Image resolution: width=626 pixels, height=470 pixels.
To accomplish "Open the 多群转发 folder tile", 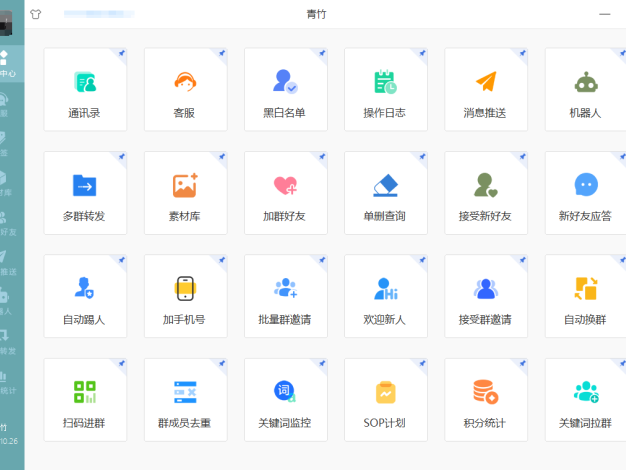I will tap(85, 193).
